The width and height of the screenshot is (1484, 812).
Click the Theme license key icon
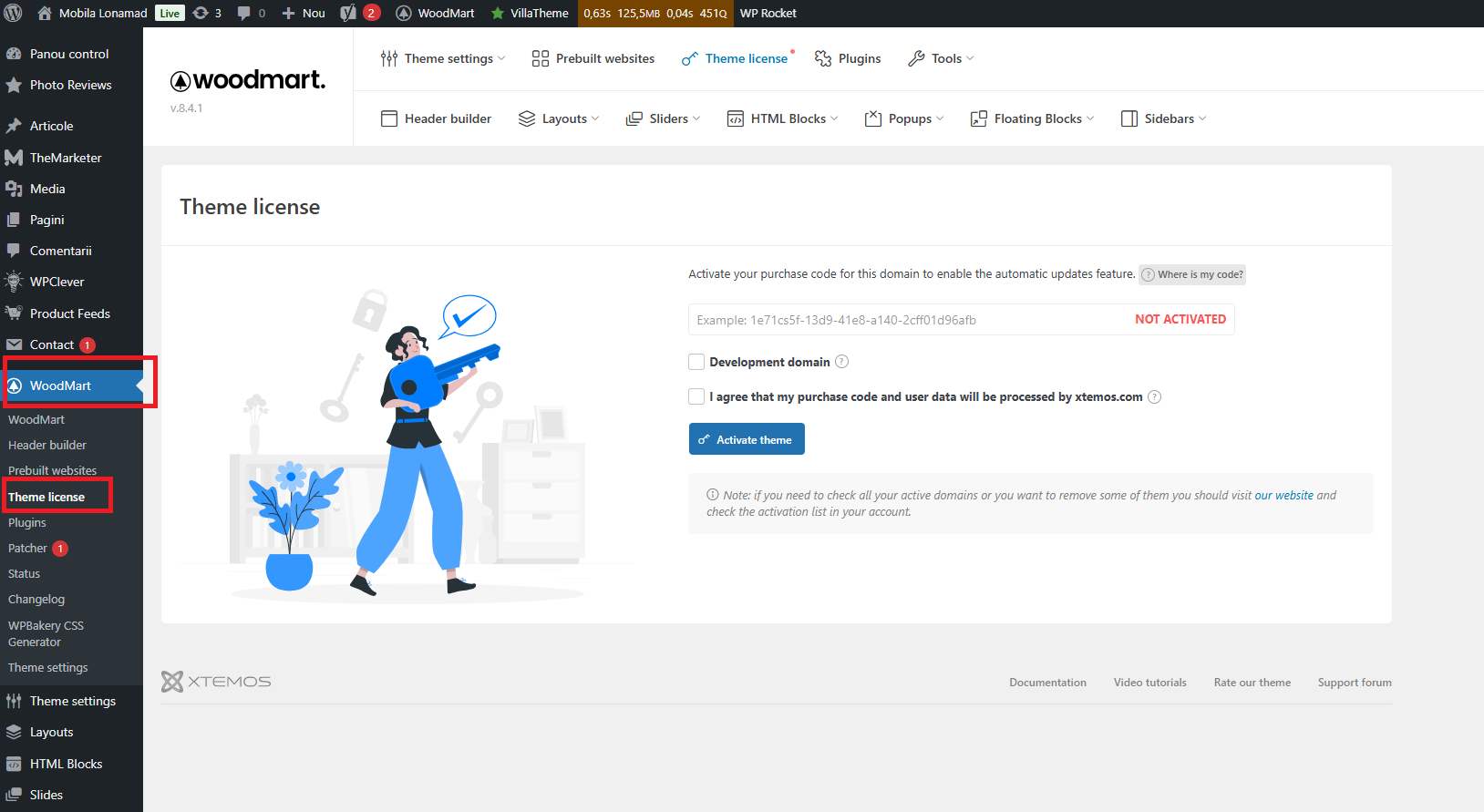(690, 59)
